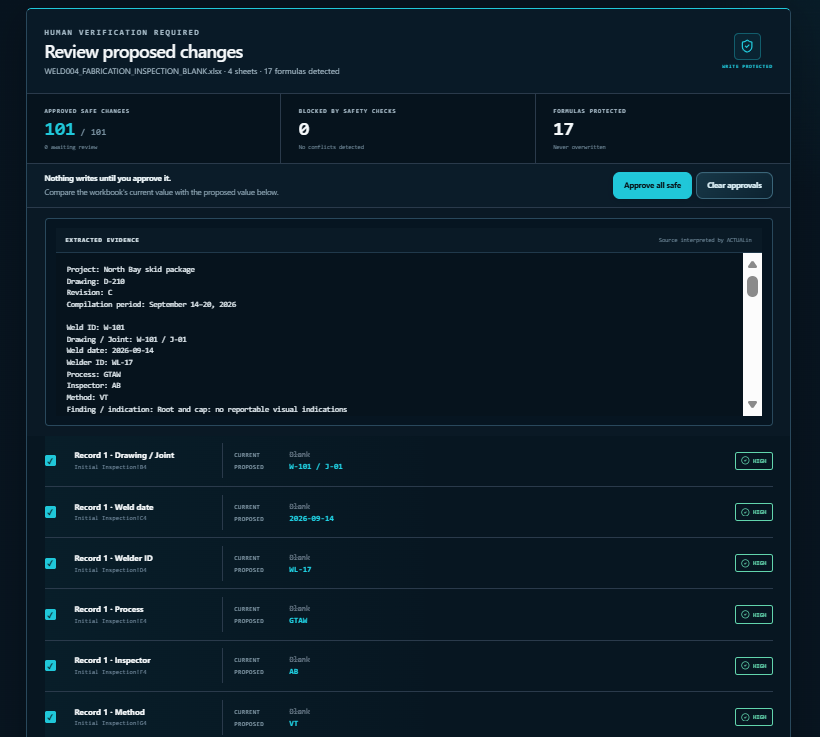The width and height of the screenshot is (820, 737).
Task: Click HIGH confidence badge for Process row
Action: click(754, 615)
